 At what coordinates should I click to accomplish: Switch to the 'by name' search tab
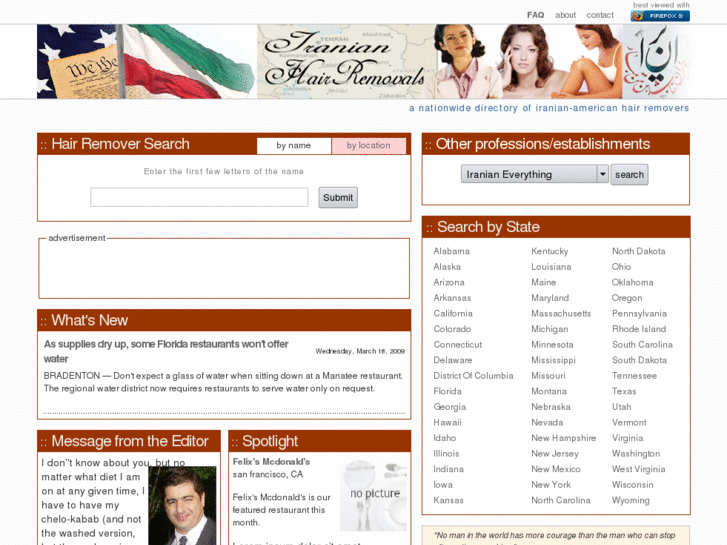pos(294,145)
